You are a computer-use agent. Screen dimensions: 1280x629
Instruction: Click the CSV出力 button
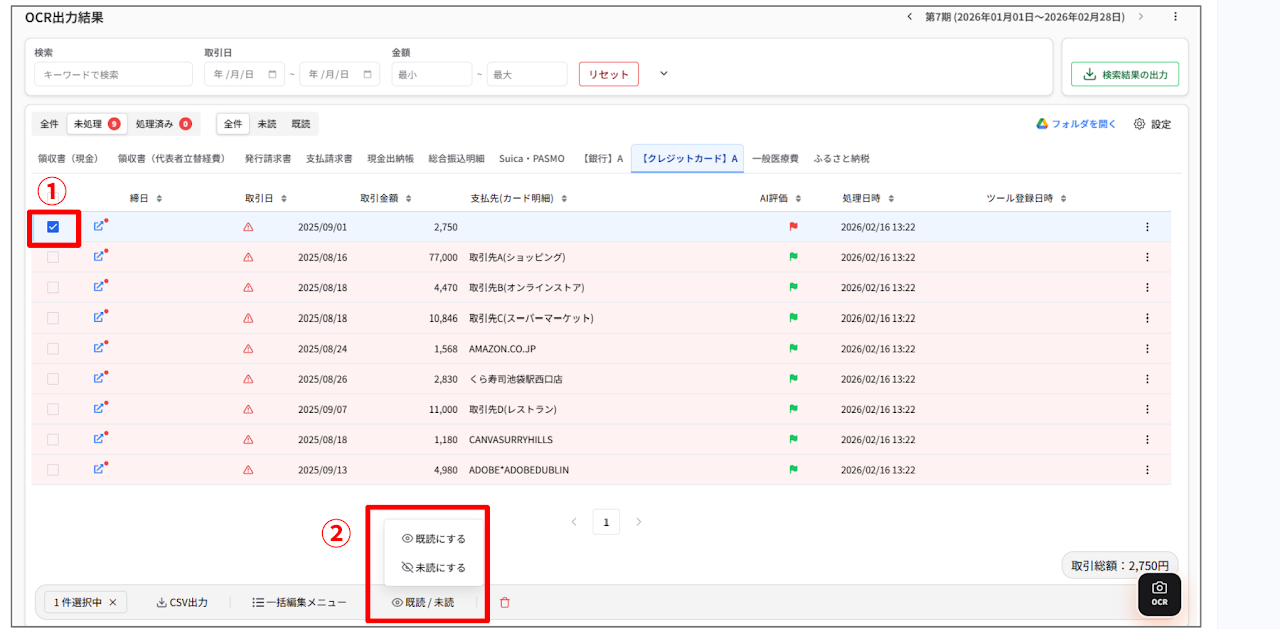pyautogui.click(x=182, y=602)
